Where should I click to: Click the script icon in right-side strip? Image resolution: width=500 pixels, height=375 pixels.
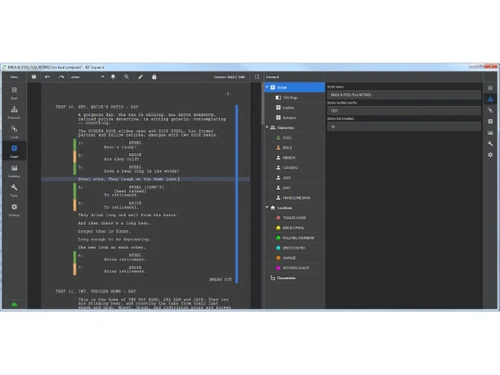coord(490,121)
